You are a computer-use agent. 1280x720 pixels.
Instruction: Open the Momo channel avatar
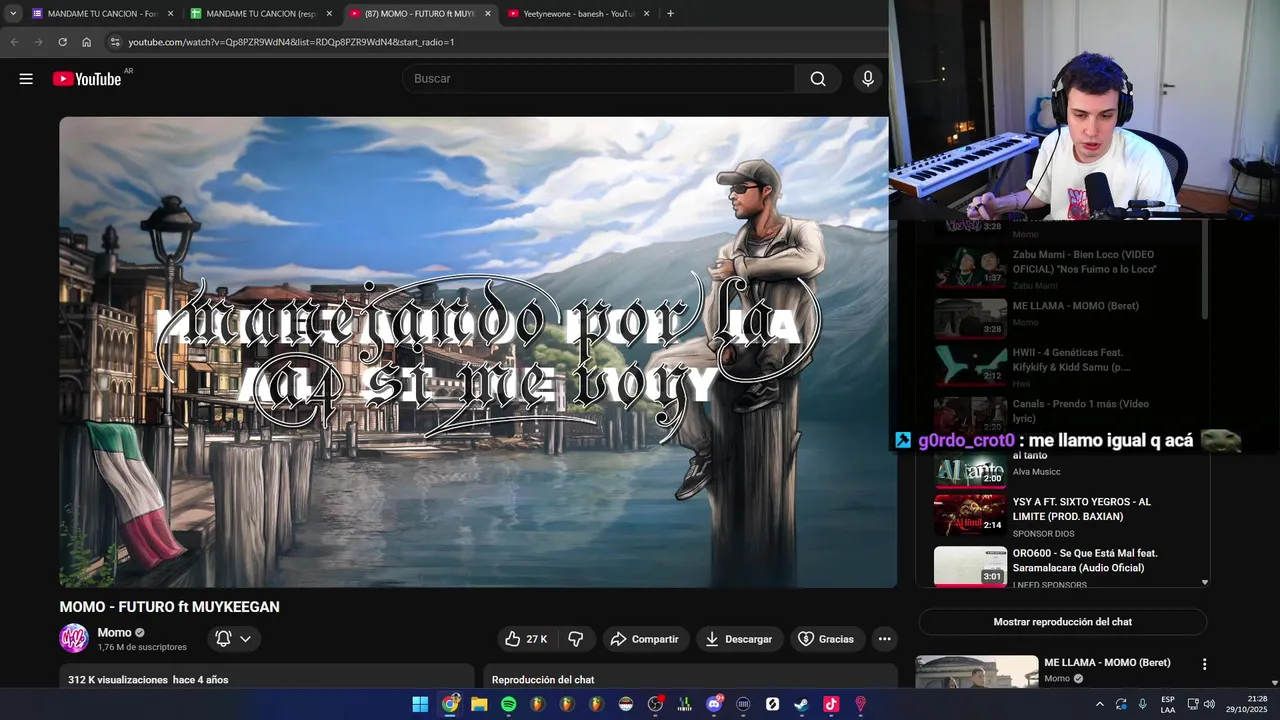coord(74,638)
